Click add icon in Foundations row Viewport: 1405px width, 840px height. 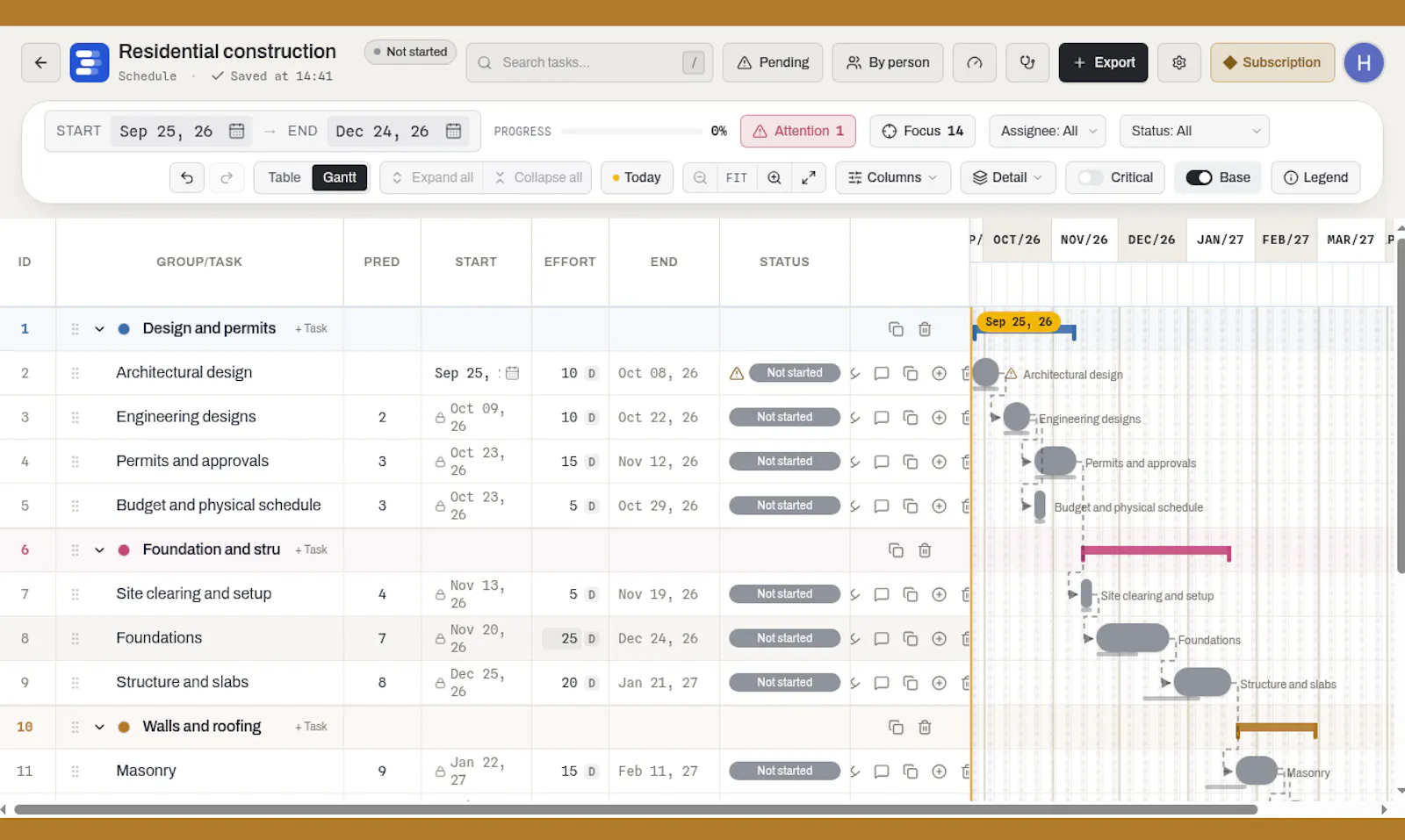click(939, 639)
